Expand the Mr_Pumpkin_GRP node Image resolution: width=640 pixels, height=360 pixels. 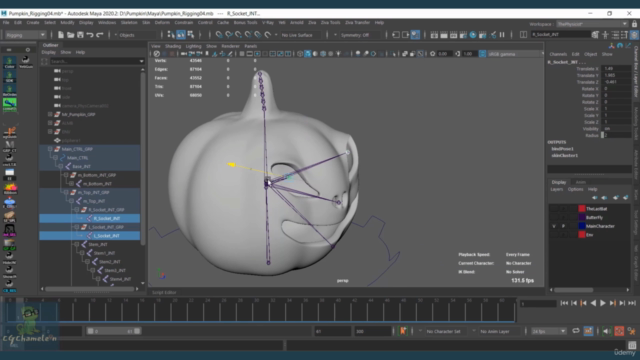pos(50,114)
